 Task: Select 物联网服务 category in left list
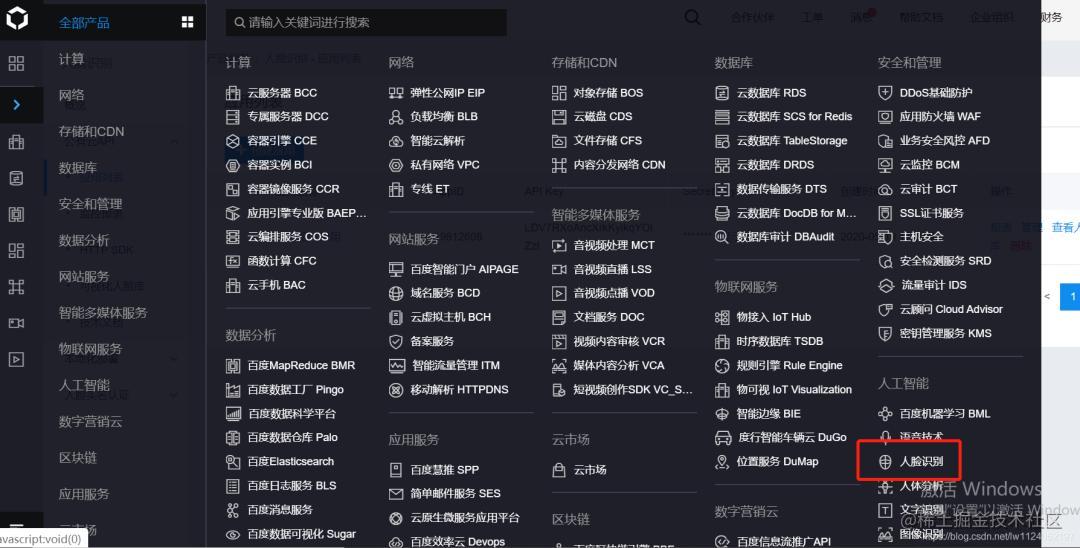click(x=90, y=348)
